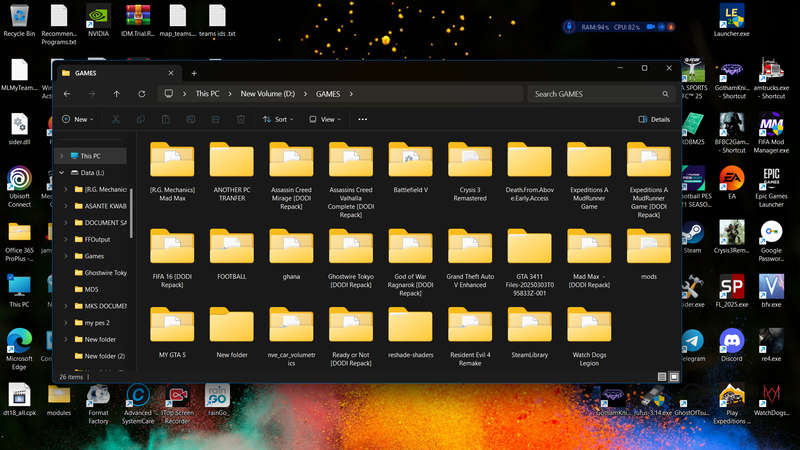The width and height of the screenshot is (800, 450).
Task: Select the GAMES window tab
Action: (x=117, y=73)
